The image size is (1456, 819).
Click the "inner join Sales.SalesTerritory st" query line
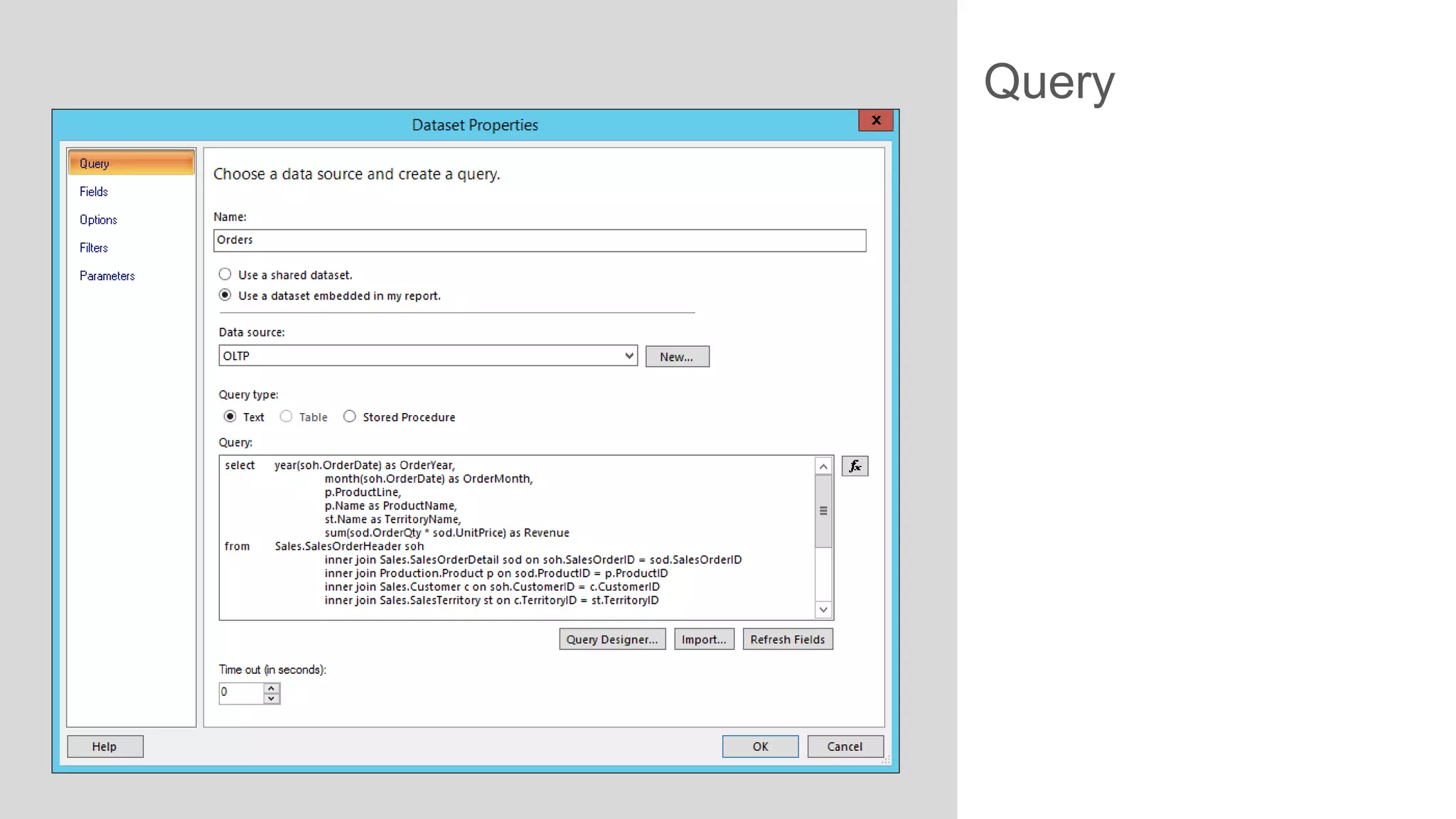click(491, 600)
